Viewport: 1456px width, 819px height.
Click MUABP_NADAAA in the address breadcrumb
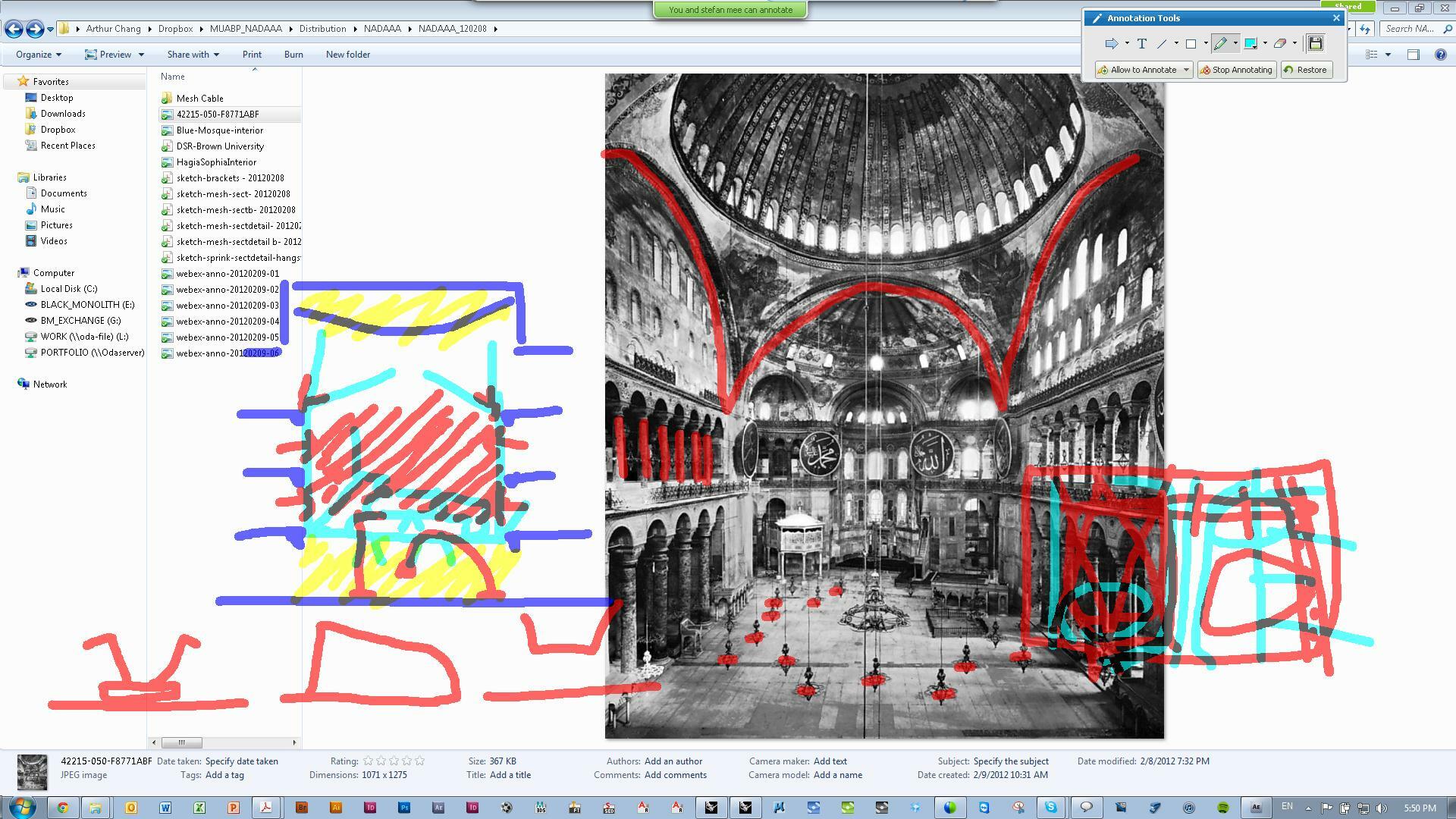[246, 29]
